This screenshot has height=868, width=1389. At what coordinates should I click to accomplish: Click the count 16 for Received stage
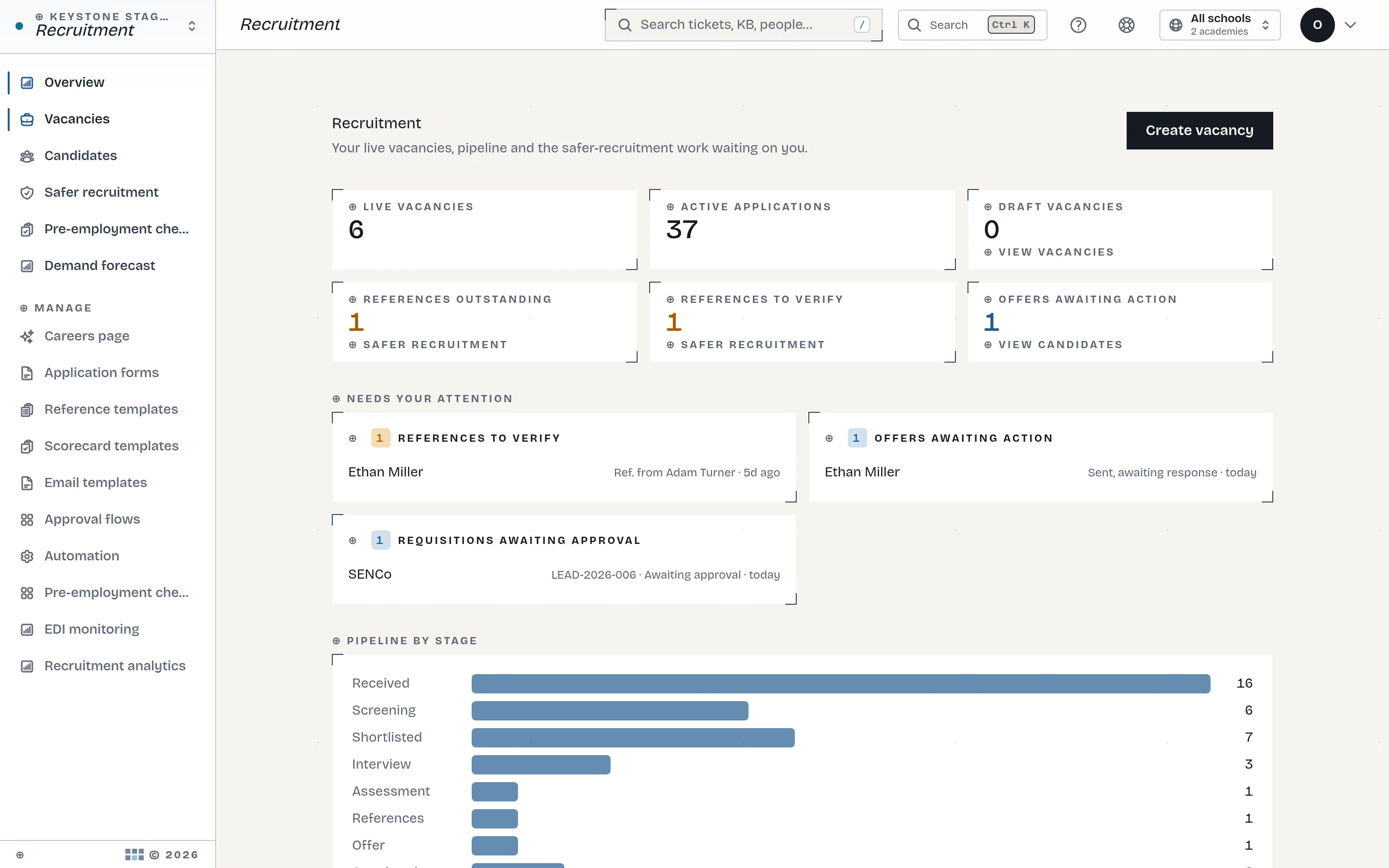point(1244,684)
